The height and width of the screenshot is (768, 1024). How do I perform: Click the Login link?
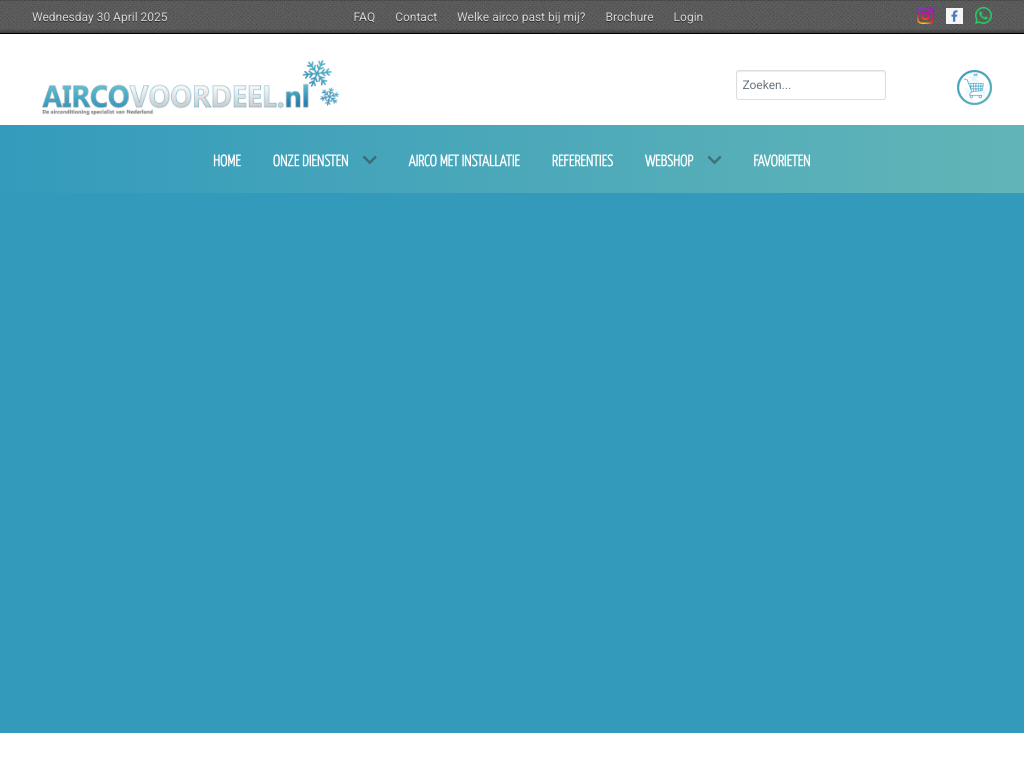pyautogui.click(x=688, y=17)
